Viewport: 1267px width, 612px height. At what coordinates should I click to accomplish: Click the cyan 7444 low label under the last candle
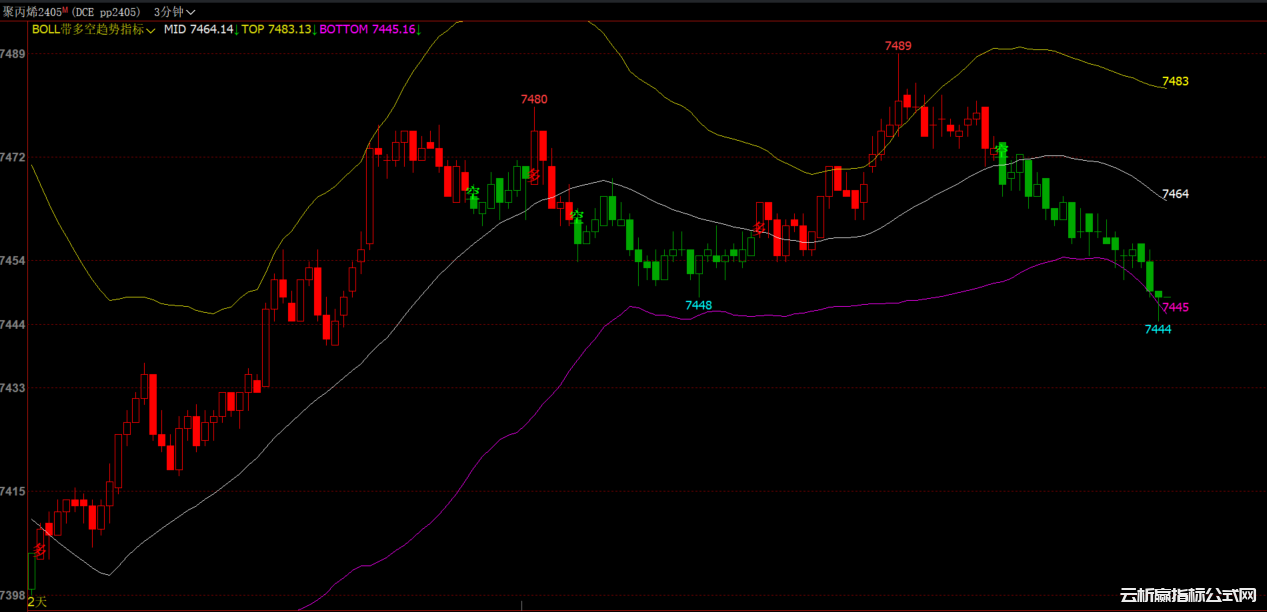click(x=1158, y=329)
